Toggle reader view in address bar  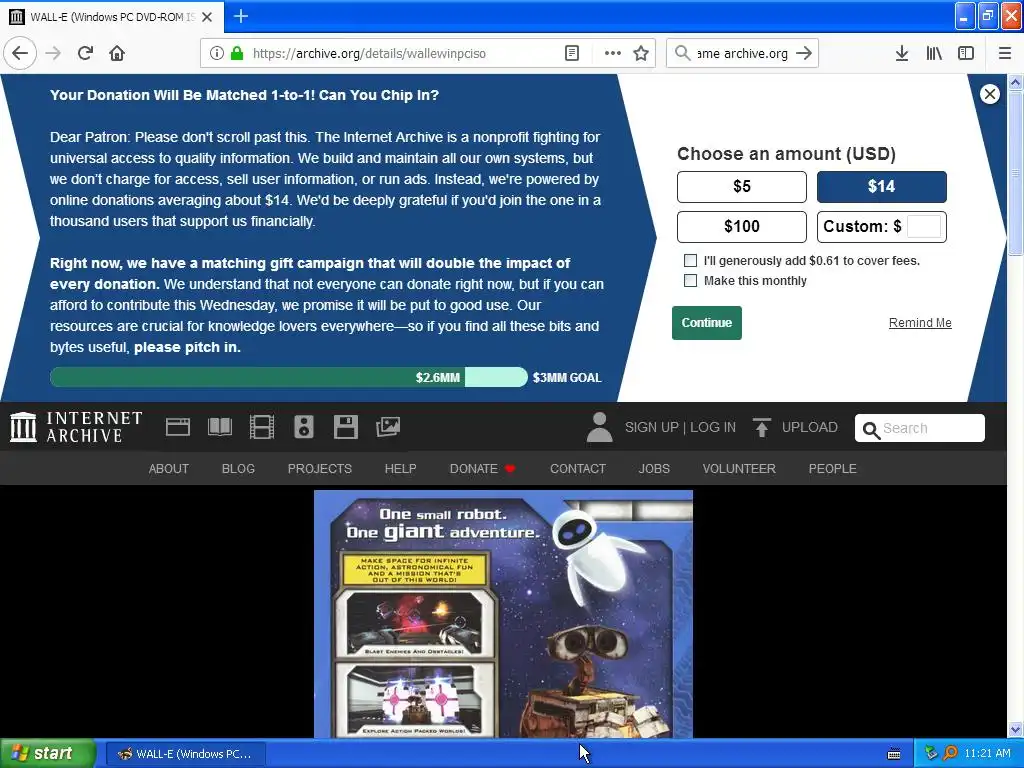click(571, 53)
